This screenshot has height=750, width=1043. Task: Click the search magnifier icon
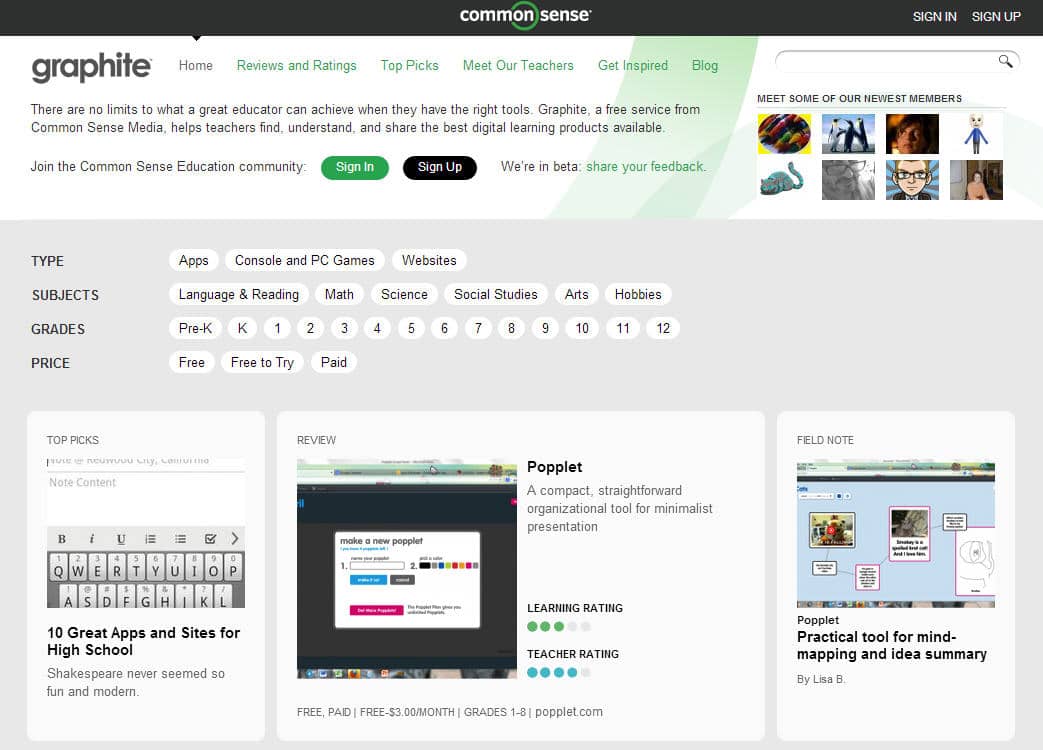point(1005,62)
